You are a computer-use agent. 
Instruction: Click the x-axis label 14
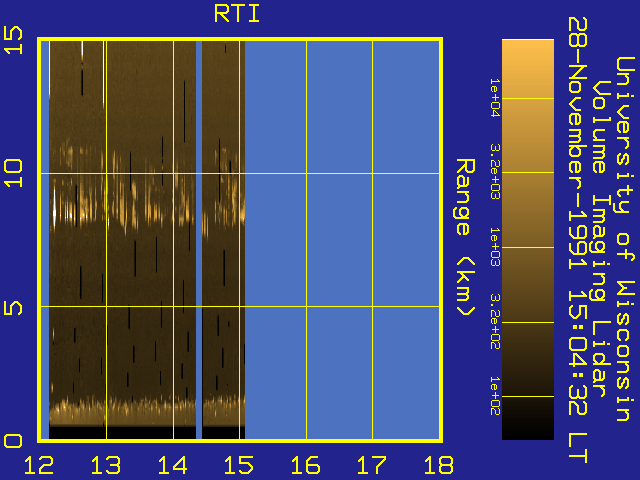172,465
